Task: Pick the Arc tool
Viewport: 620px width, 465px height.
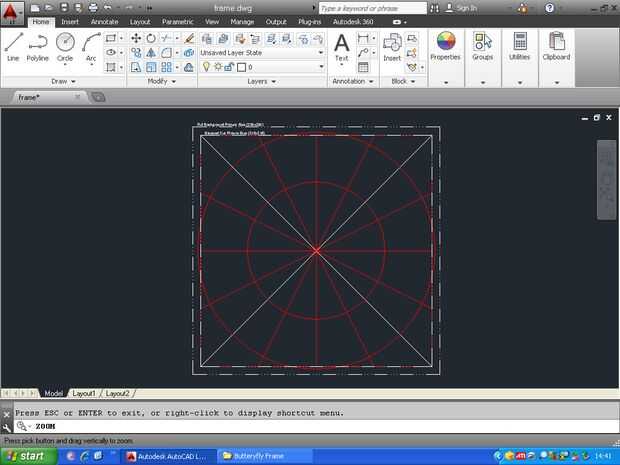Action: point(91,46)
